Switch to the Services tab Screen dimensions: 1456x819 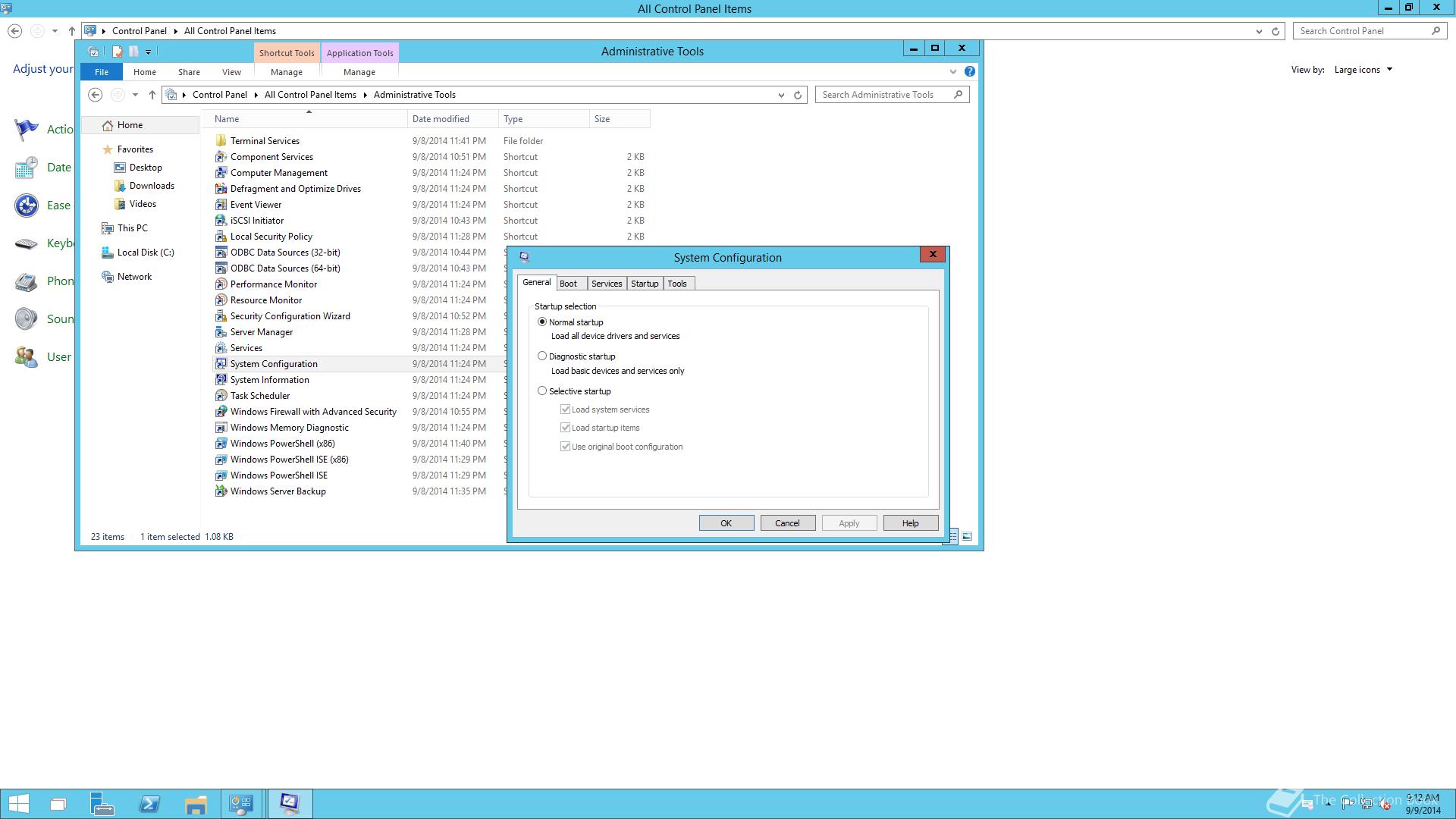pos(607,284)
